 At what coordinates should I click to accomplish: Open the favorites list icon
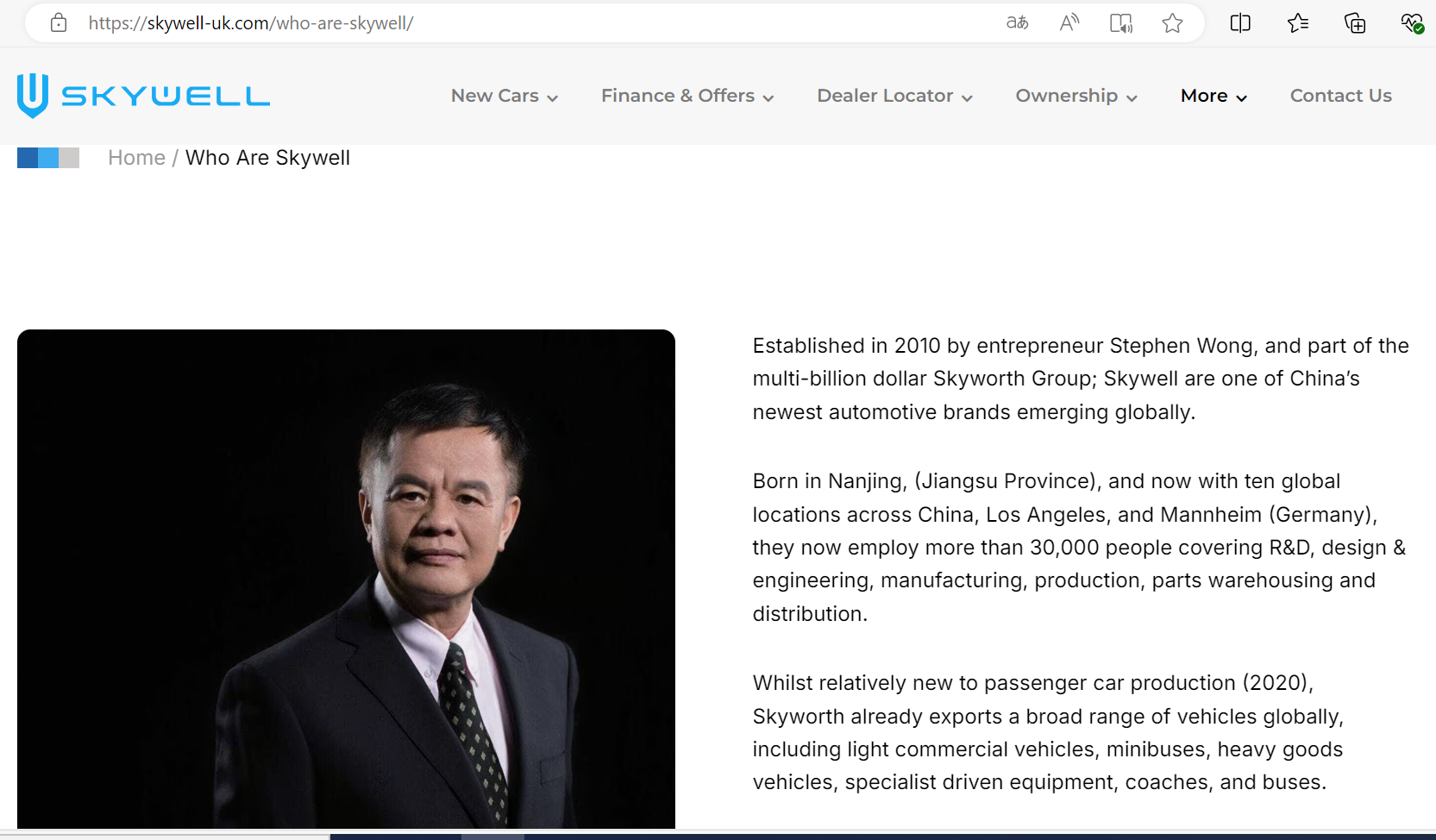pos(1298,23)
